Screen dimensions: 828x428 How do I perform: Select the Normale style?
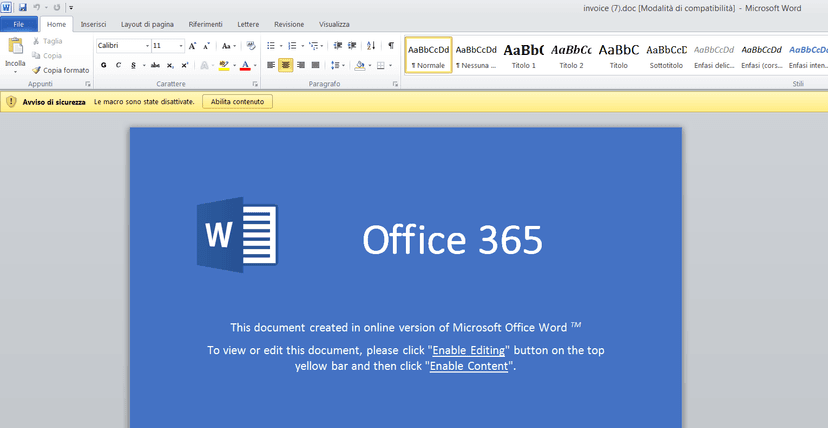(428, 55)
